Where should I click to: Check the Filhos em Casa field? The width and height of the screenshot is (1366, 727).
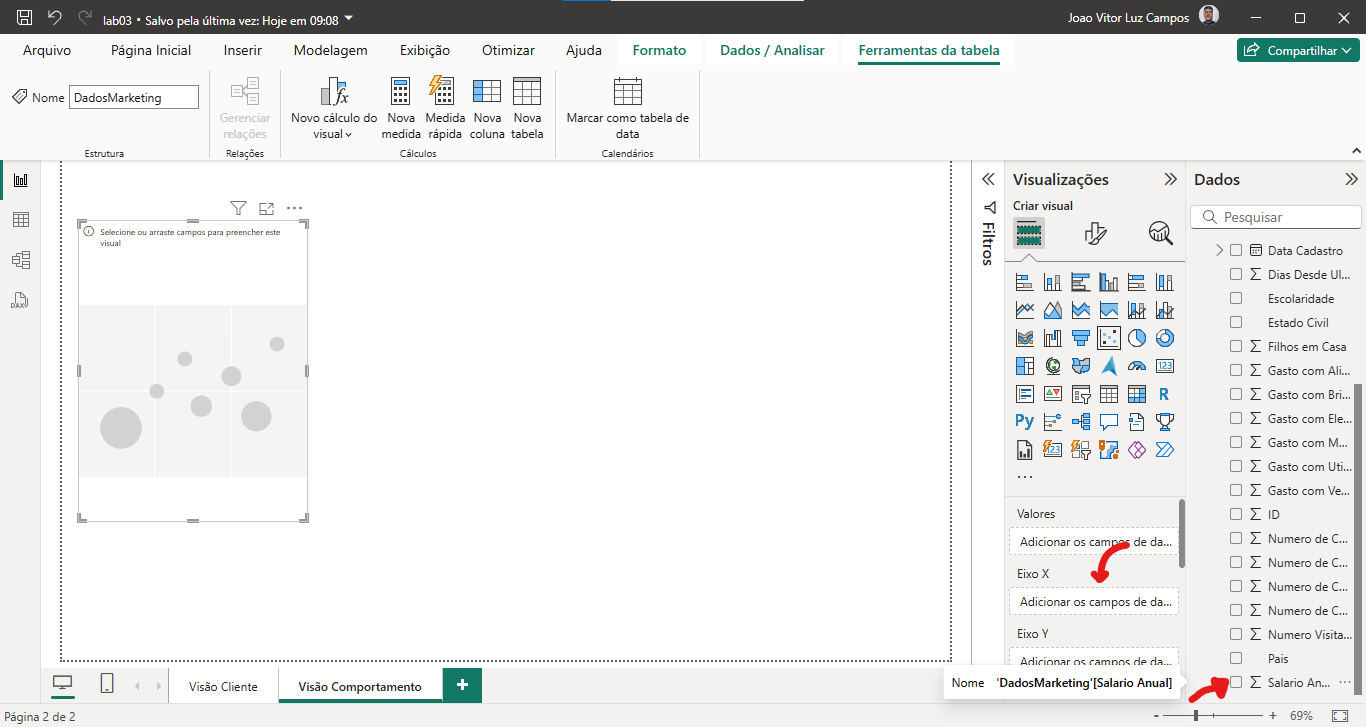click(1236, 347)
